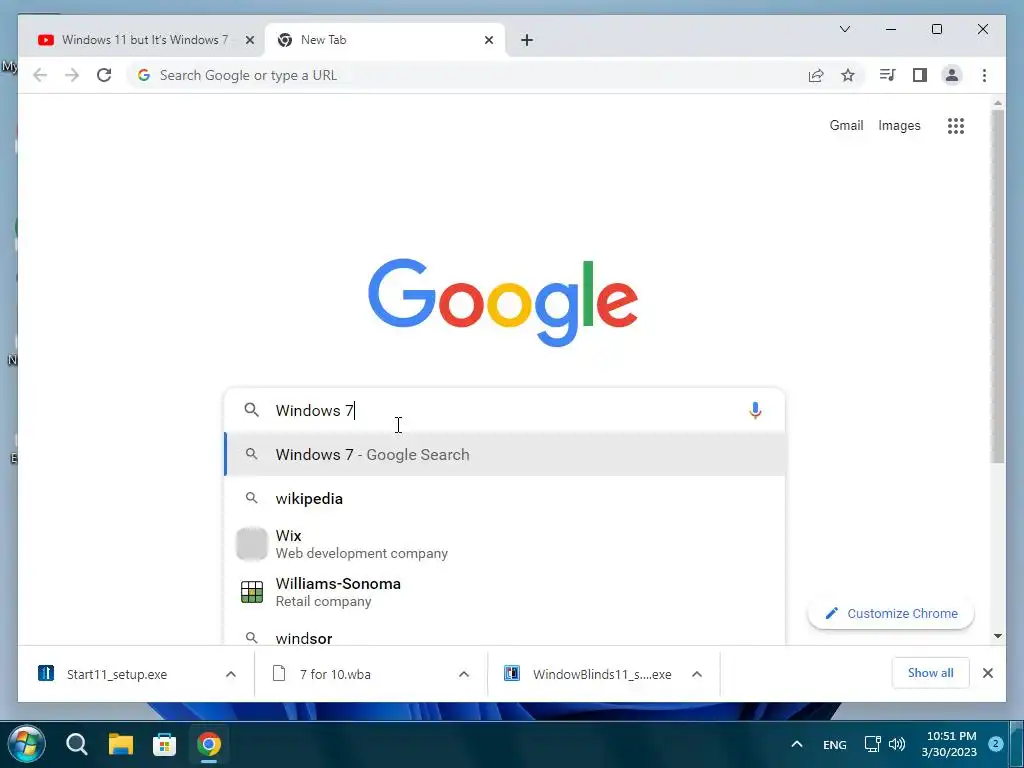Close the YouTube Windows 11 tab
The image size is (1024, 768).
coord(249,40)
